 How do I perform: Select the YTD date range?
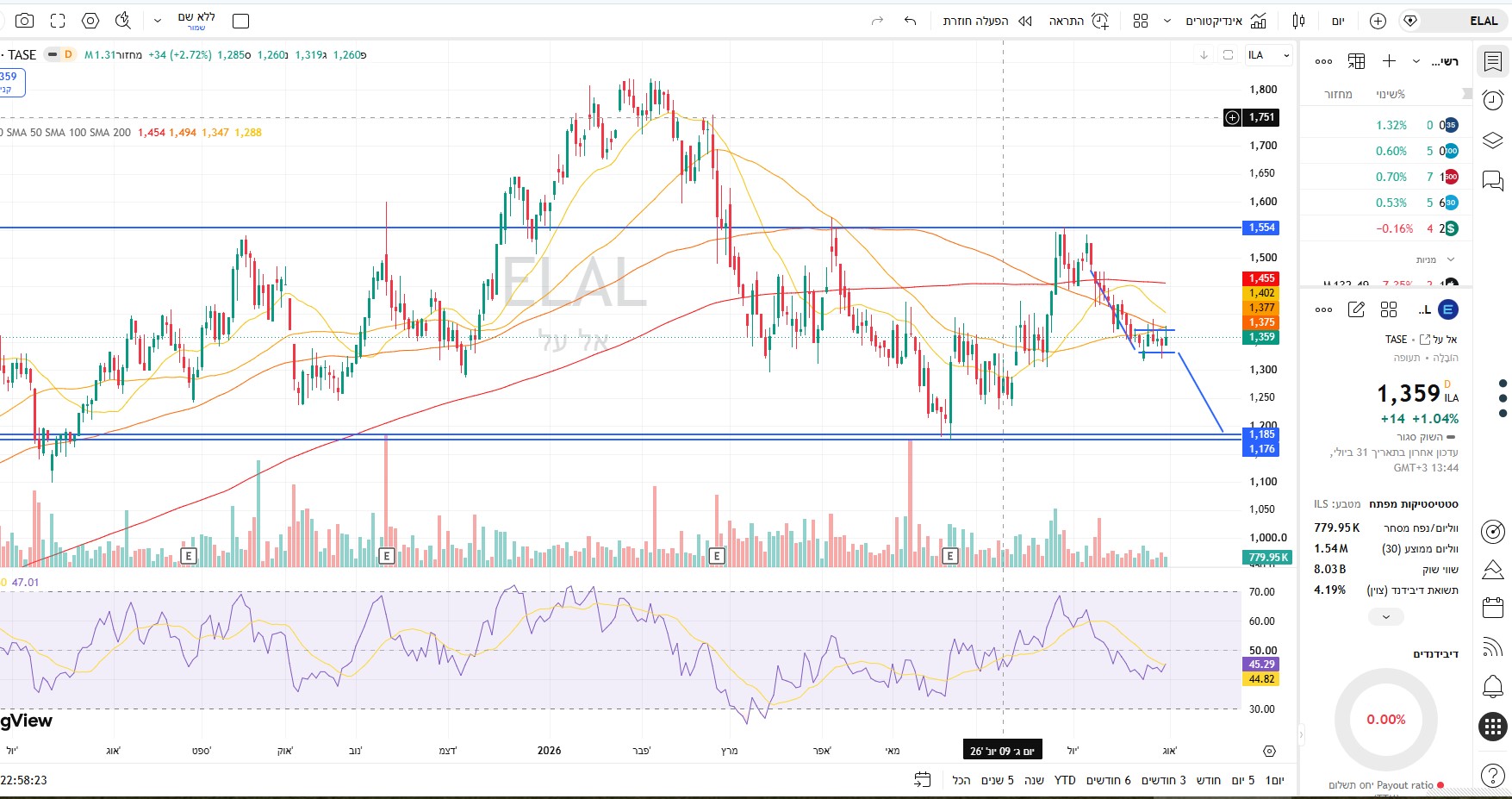pyautogui.click(x=1065, y=780)
